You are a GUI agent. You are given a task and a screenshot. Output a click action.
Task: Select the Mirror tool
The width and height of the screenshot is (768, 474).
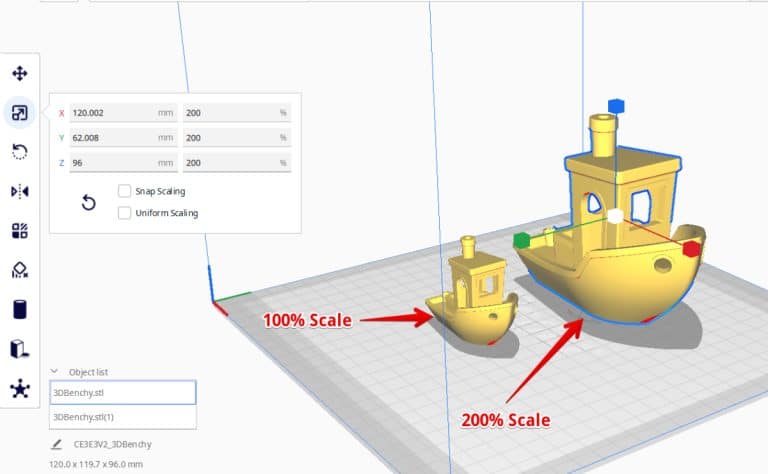click(19, 191)
